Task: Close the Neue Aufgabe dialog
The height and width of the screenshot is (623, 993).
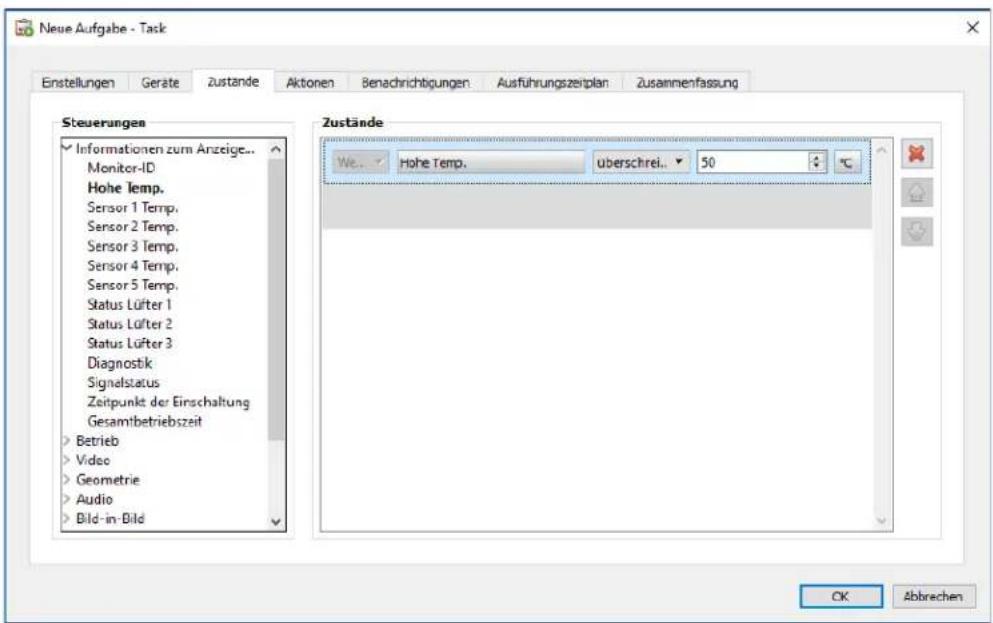Action: tap(973, 28)
